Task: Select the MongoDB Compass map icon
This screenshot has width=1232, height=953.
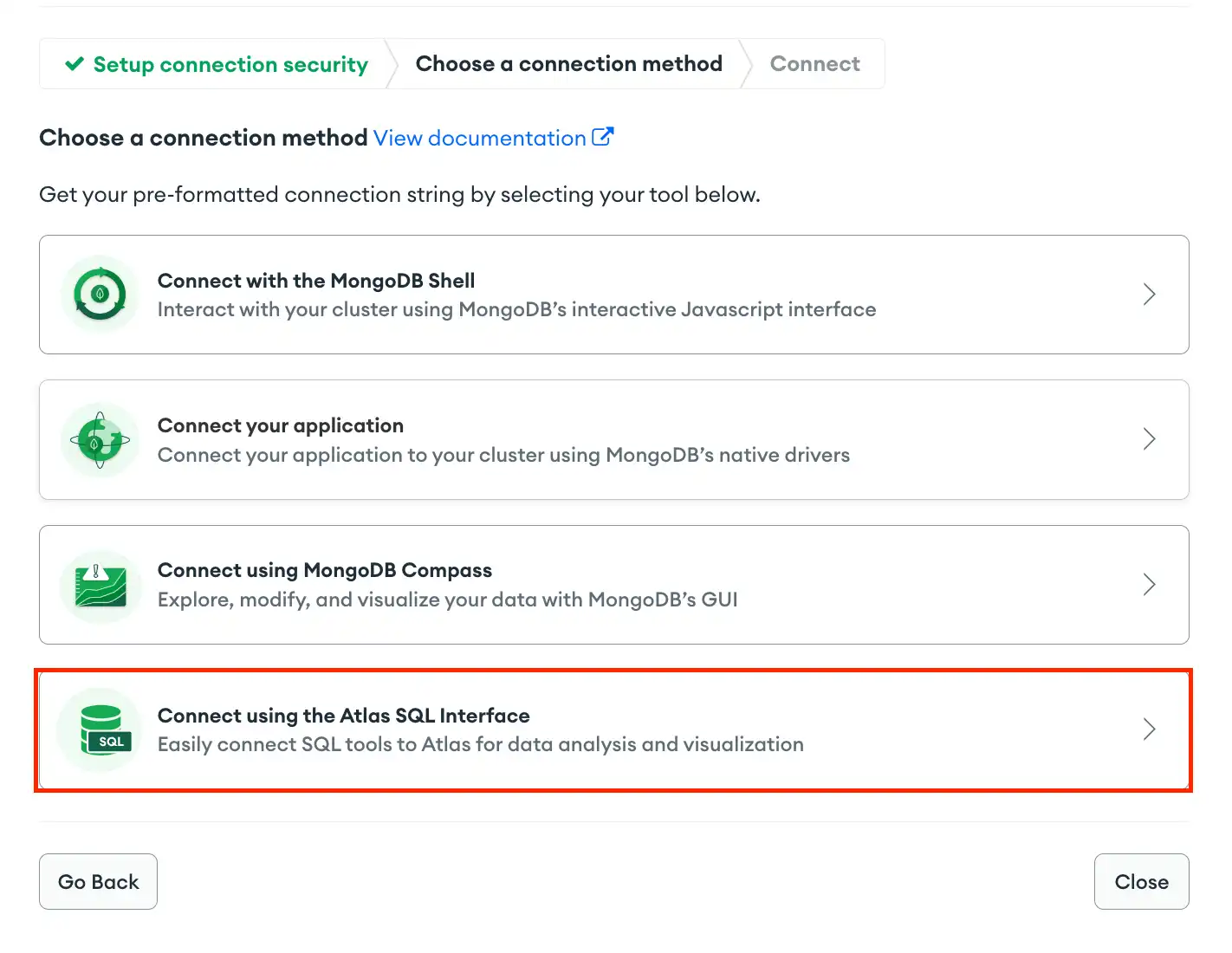Action: point(99,585)
